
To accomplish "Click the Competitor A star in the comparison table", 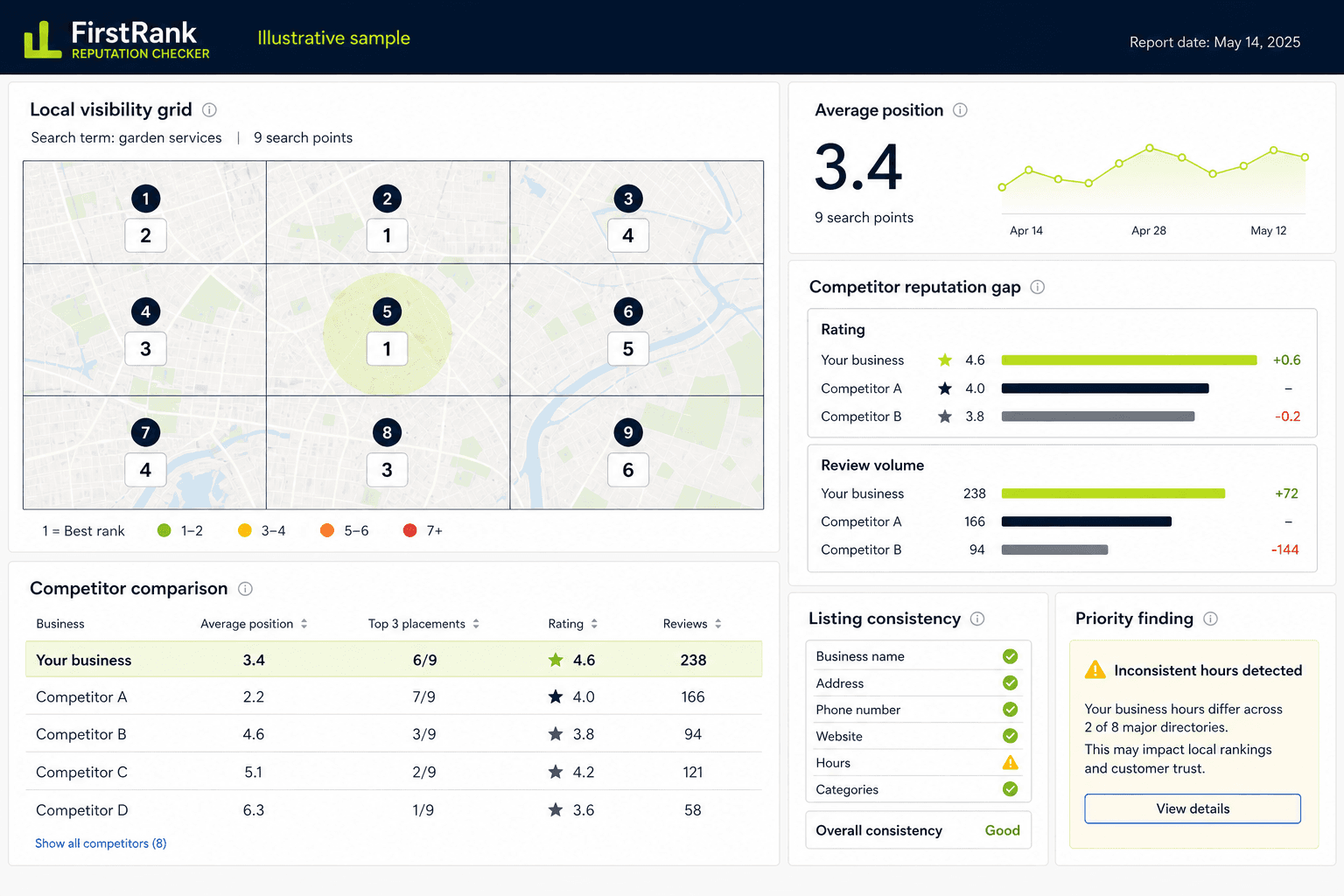I will pos(556,696).
